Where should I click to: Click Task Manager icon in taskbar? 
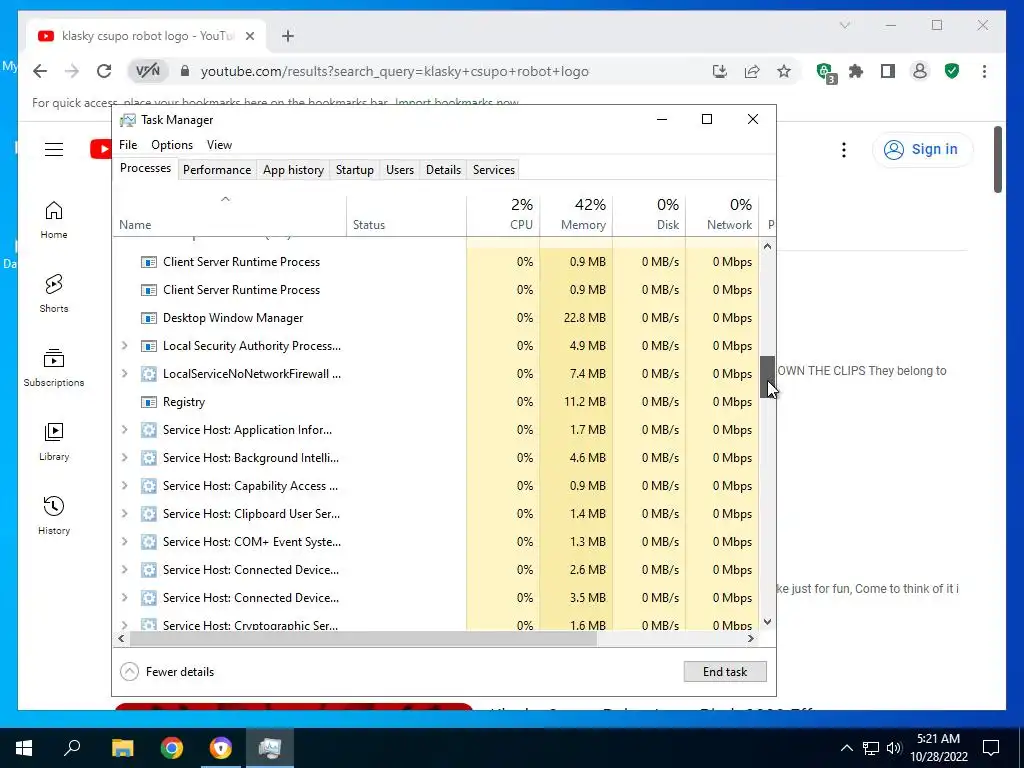(270, 748)
